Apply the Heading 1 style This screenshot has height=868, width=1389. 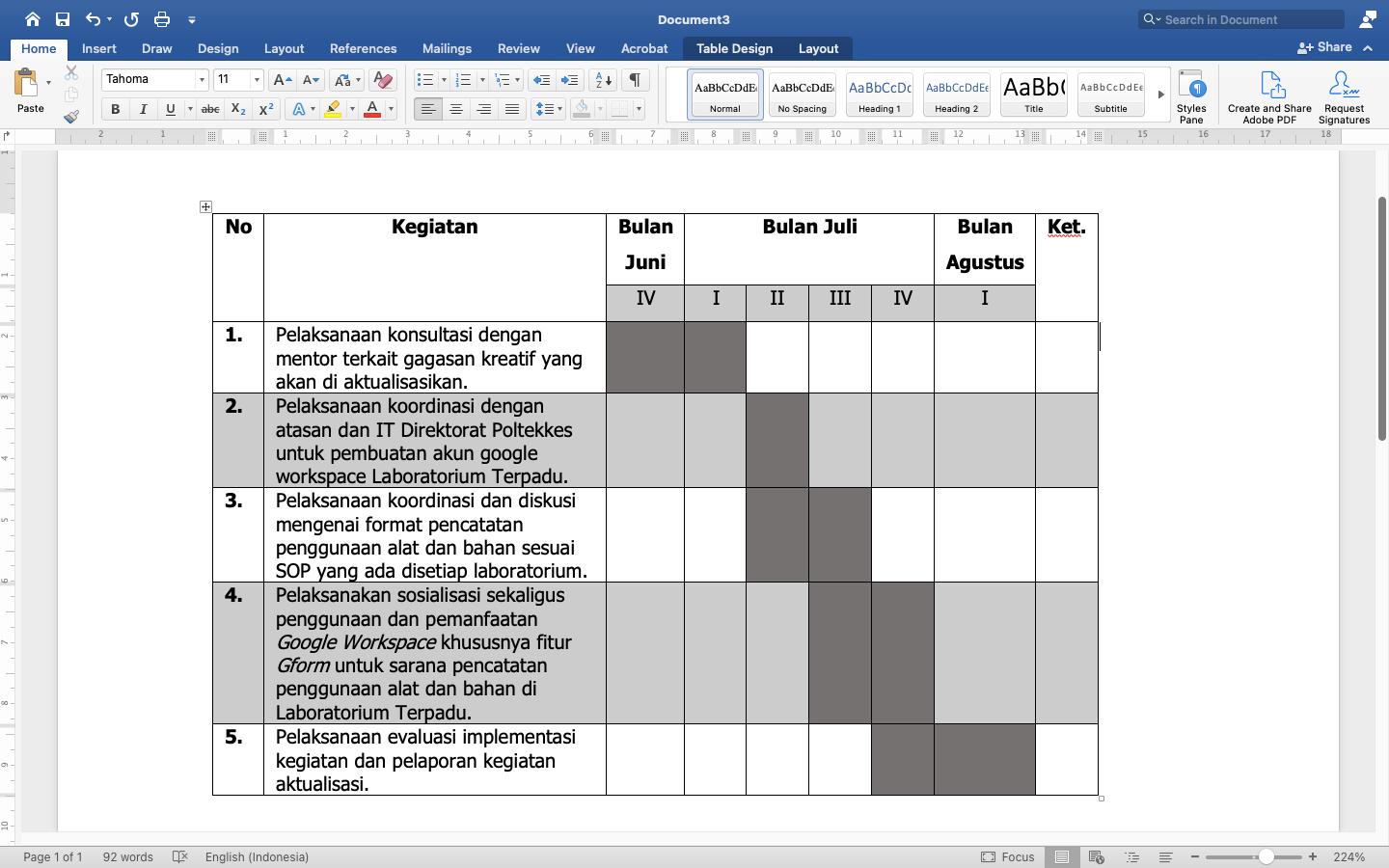pos(879,94)
